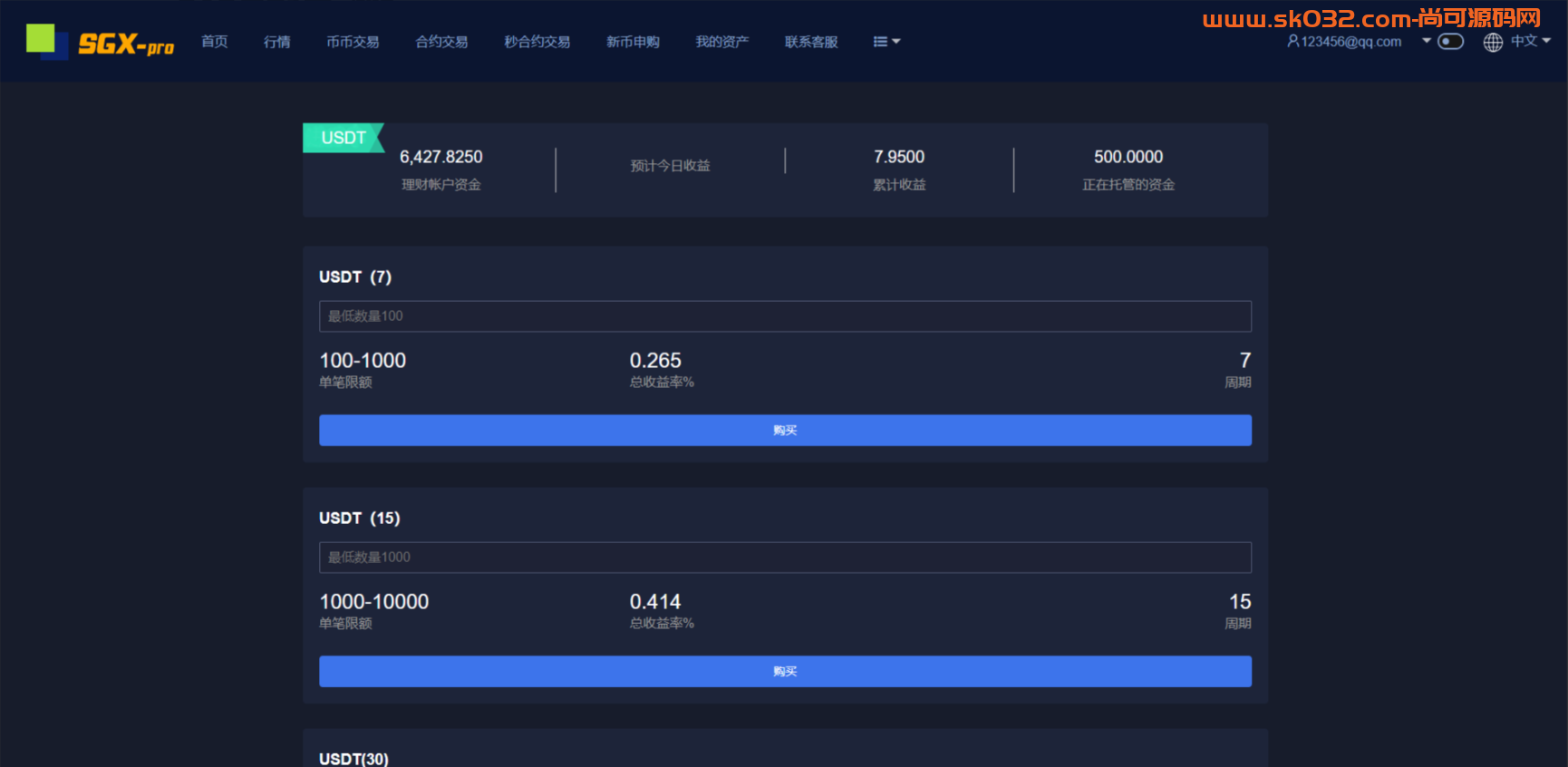The image size is (1568, 767).
Task: Click the 理财帐户资金 label
Action: (441, 185)
